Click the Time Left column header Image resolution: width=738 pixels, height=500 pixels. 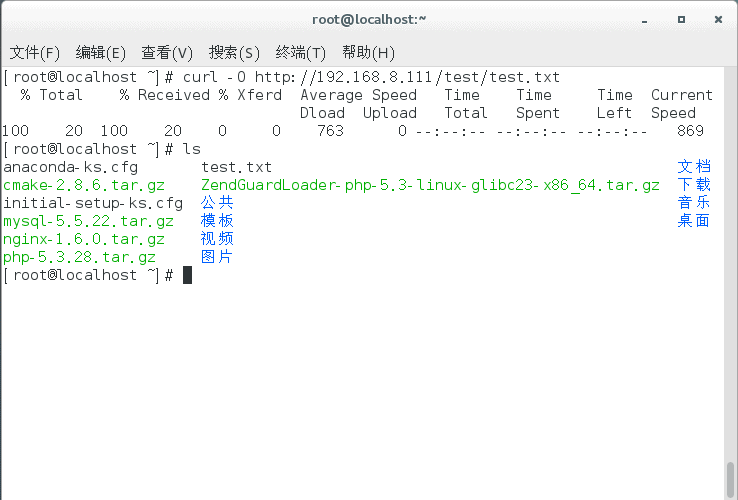(615, 104)
